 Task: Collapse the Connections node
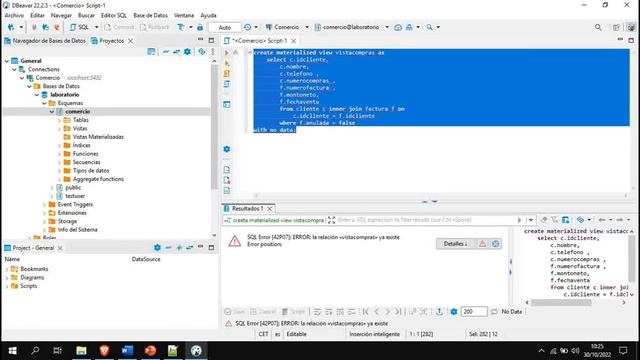point(14,69)
